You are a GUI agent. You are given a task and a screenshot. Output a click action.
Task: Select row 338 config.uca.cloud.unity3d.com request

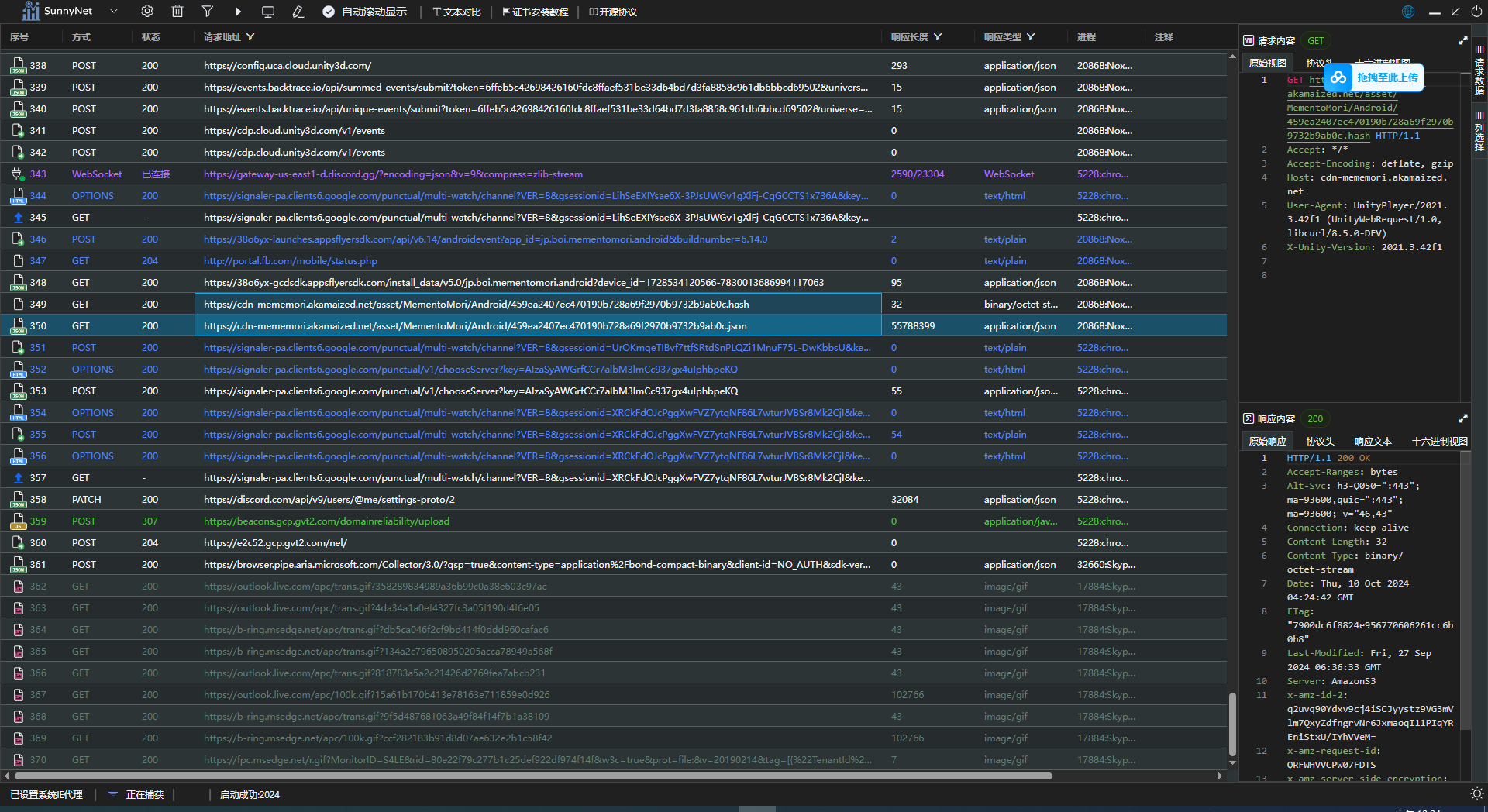pos(613,66)
